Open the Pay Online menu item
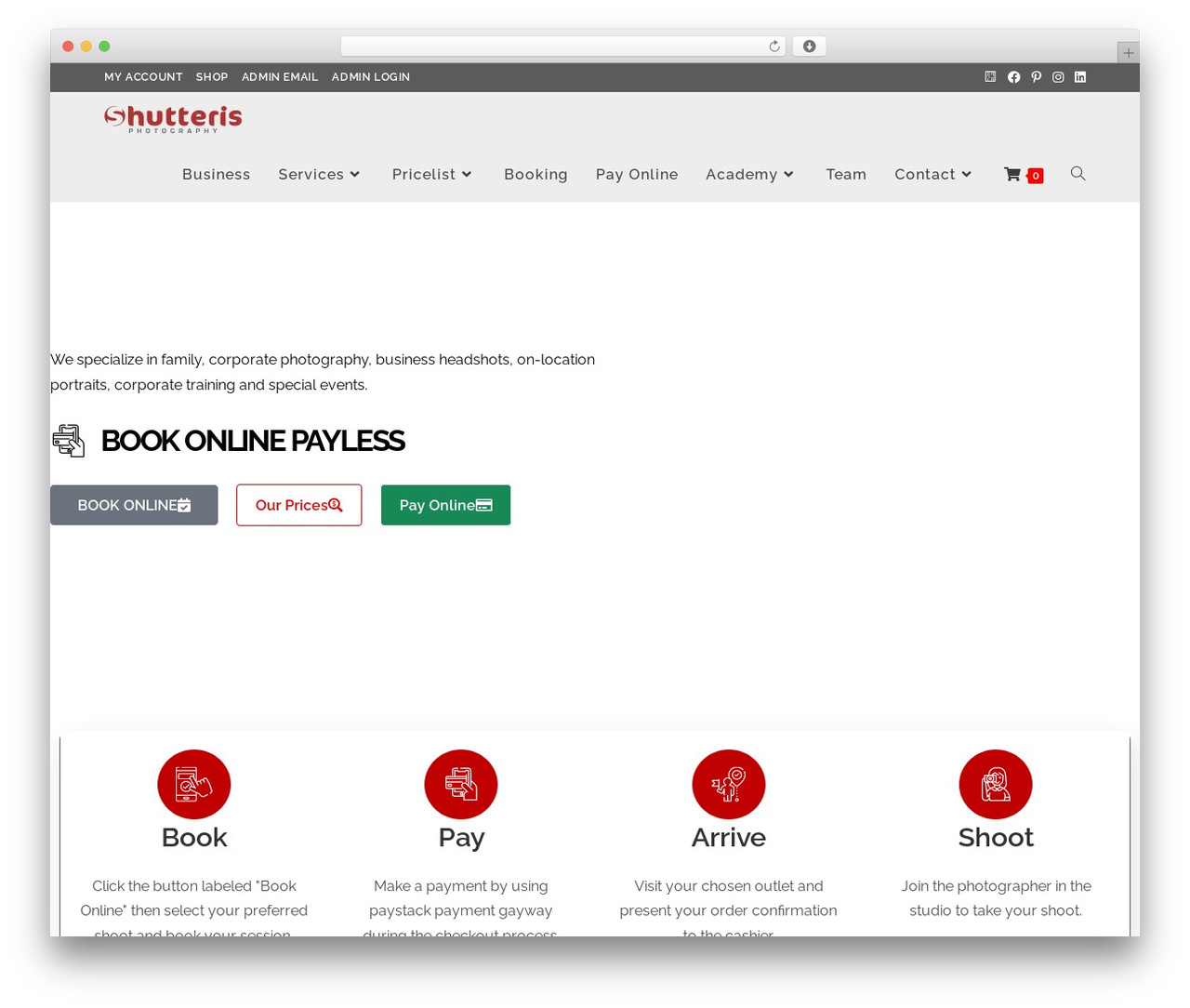Image resolution: width=1190 pixels, height=1008 pixels. [x=637, y=174]
